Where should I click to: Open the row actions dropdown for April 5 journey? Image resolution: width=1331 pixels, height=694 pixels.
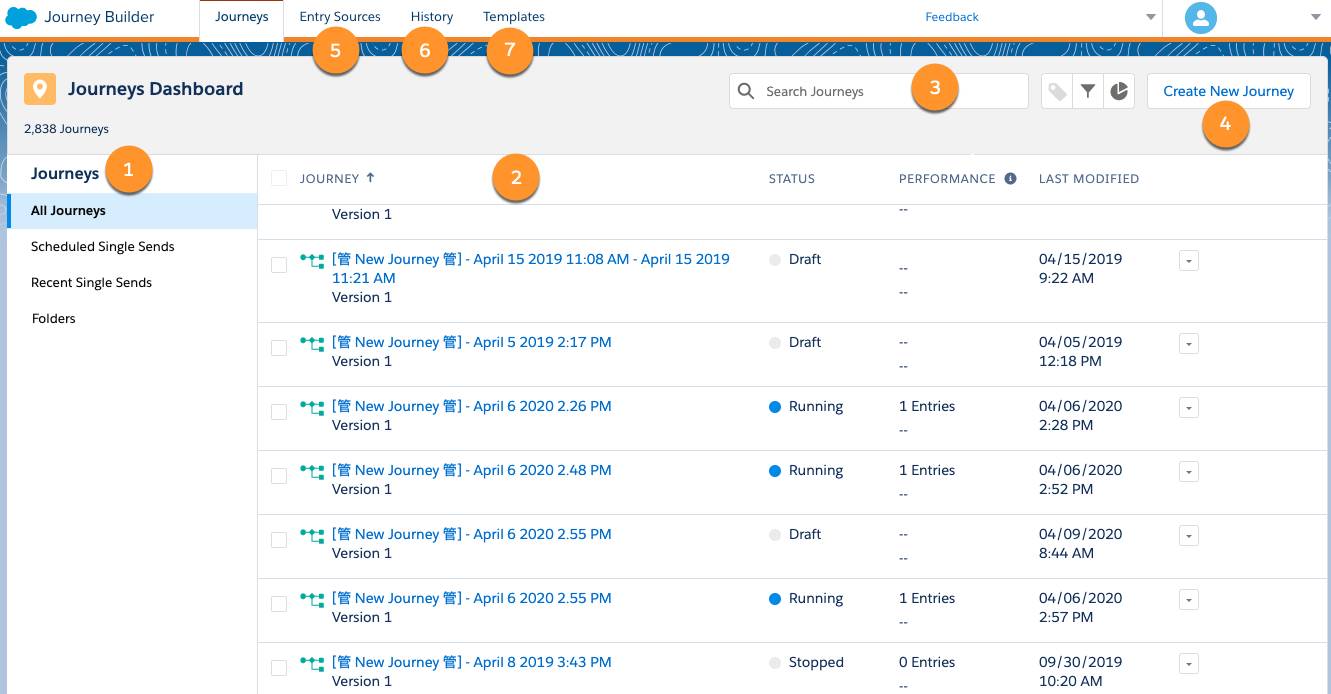(x=1188, y=343)
